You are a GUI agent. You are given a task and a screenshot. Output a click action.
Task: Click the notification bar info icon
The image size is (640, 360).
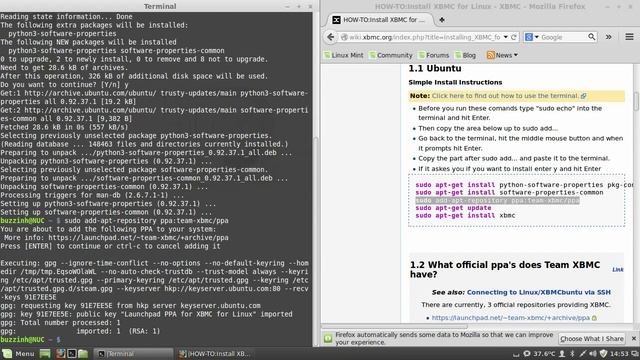tap(328, 338)
